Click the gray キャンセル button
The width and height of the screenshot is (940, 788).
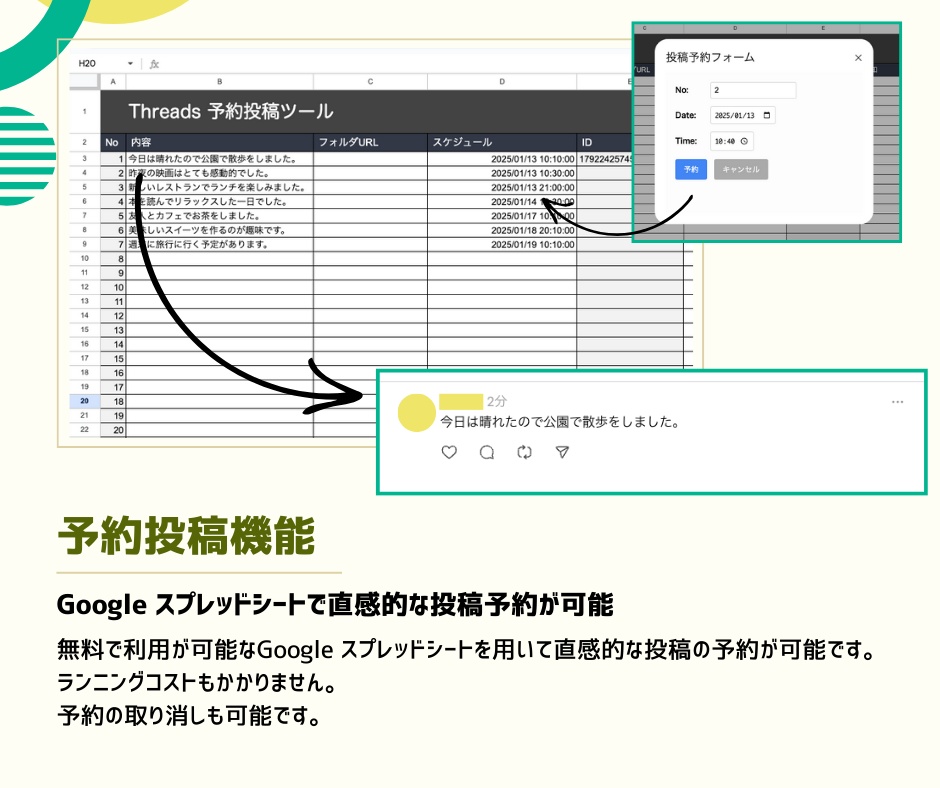click(740, 169)
